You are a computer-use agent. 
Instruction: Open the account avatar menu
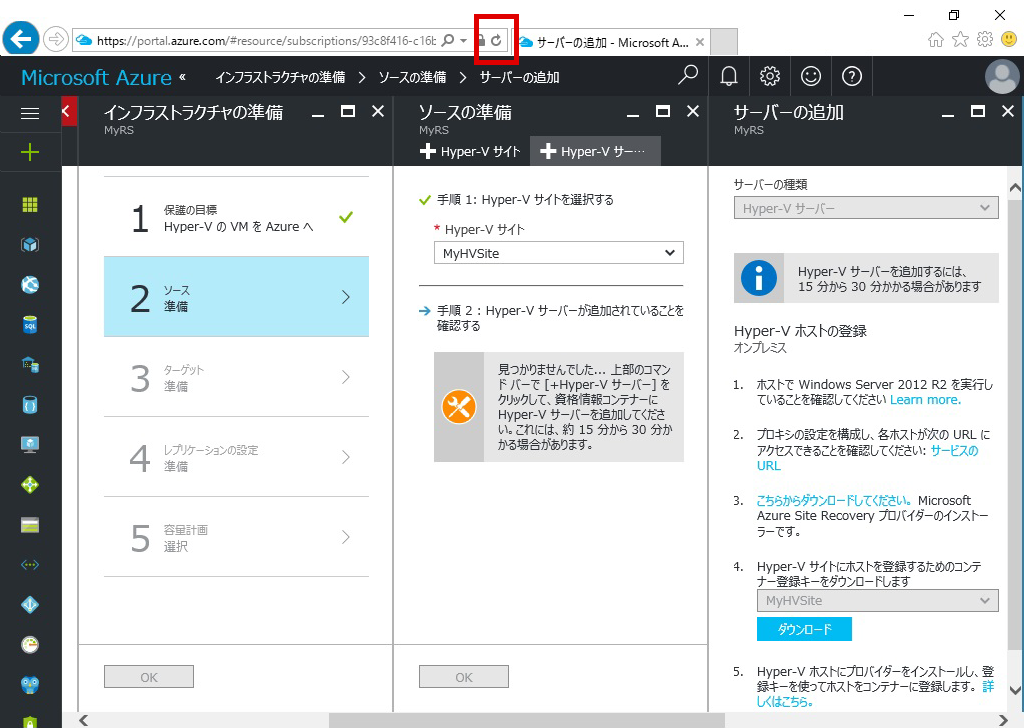coord(1002,76)
